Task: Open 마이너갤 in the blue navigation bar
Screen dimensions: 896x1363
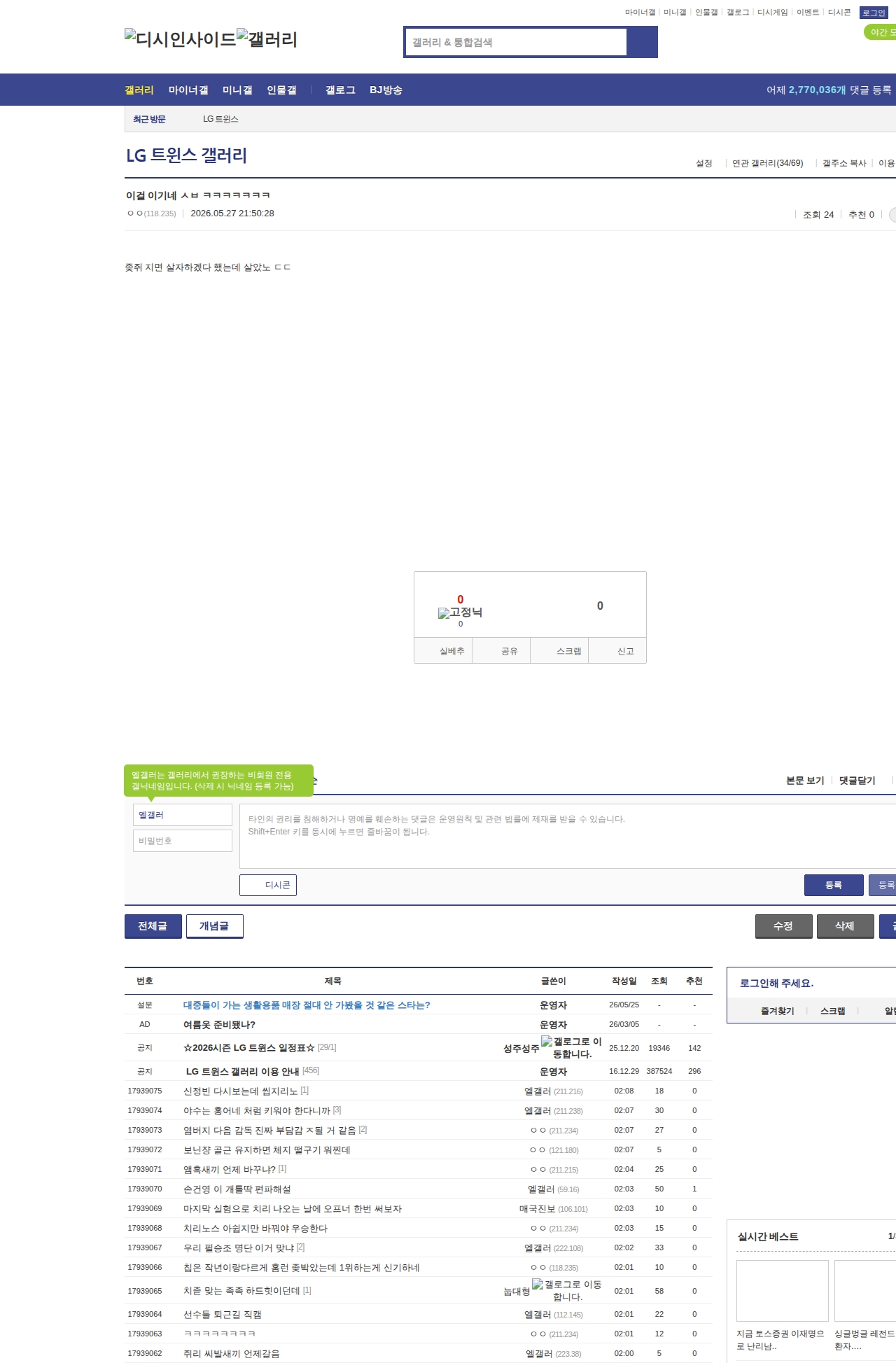Action: (188, 90)
